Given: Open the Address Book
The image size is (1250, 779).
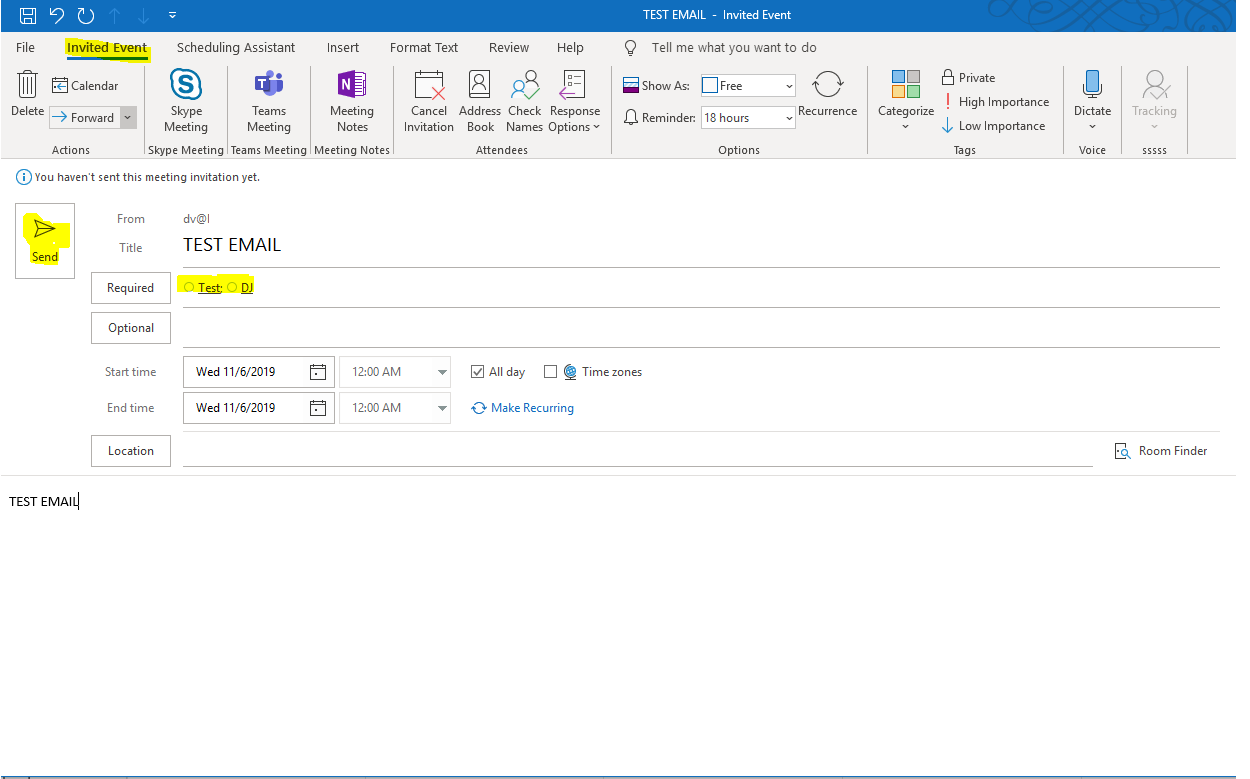Looking at the screenshot, I should pyautogui.click(x=480, y=101).
